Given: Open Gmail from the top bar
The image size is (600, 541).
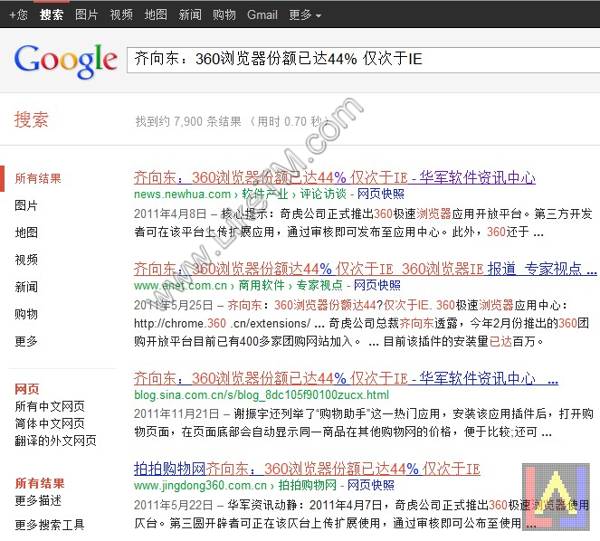Looking at the screenshot, I should [262, 15].
